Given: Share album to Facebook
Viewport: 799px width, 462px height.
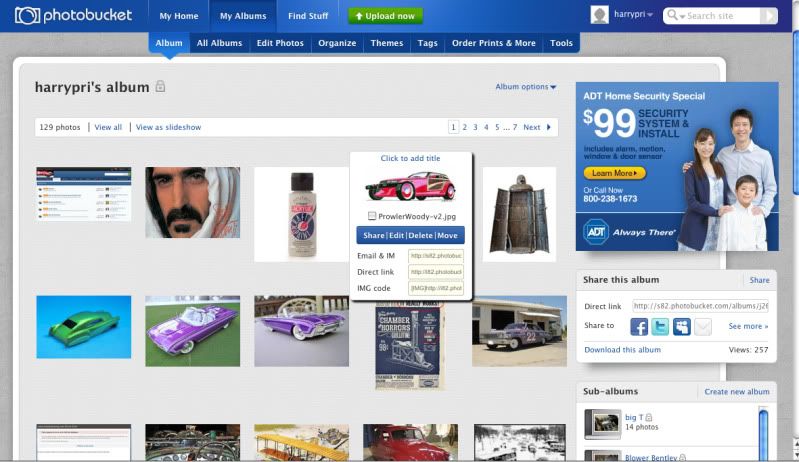Looking at the screenshot, I should click(639, 326).
